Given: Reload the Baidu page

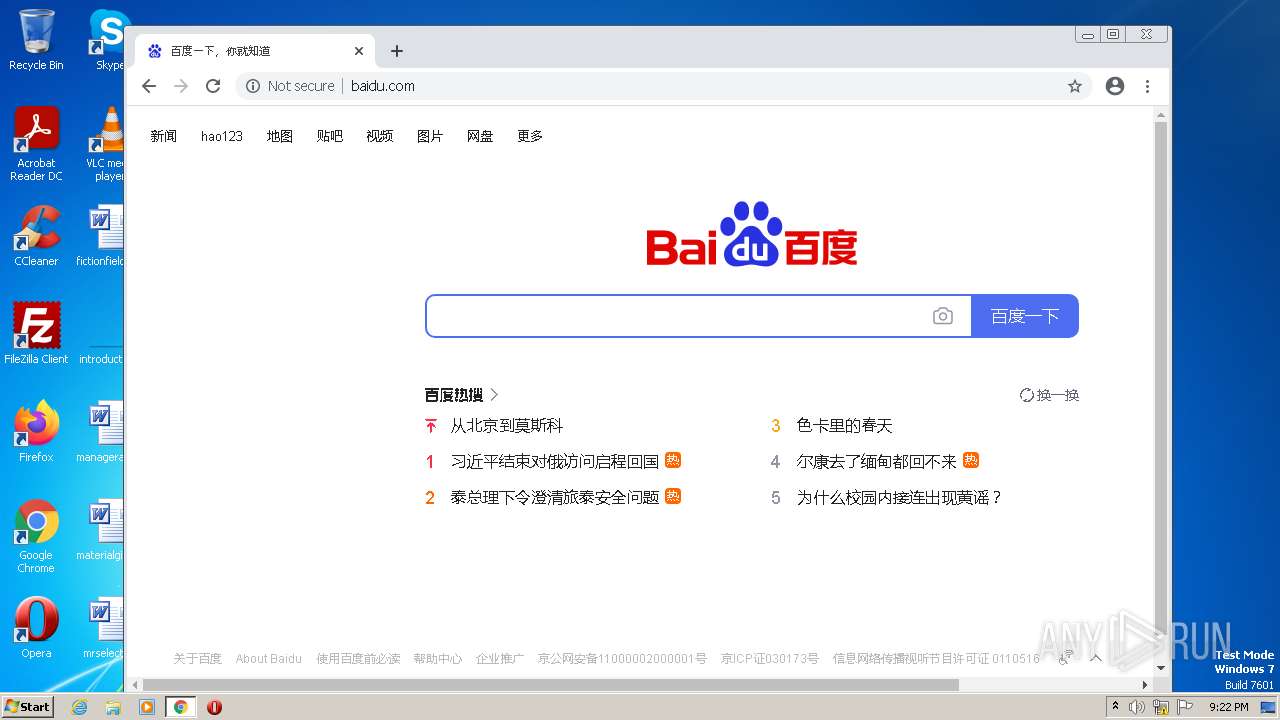Looking at the screenshot, I should [x=213, y=86].
